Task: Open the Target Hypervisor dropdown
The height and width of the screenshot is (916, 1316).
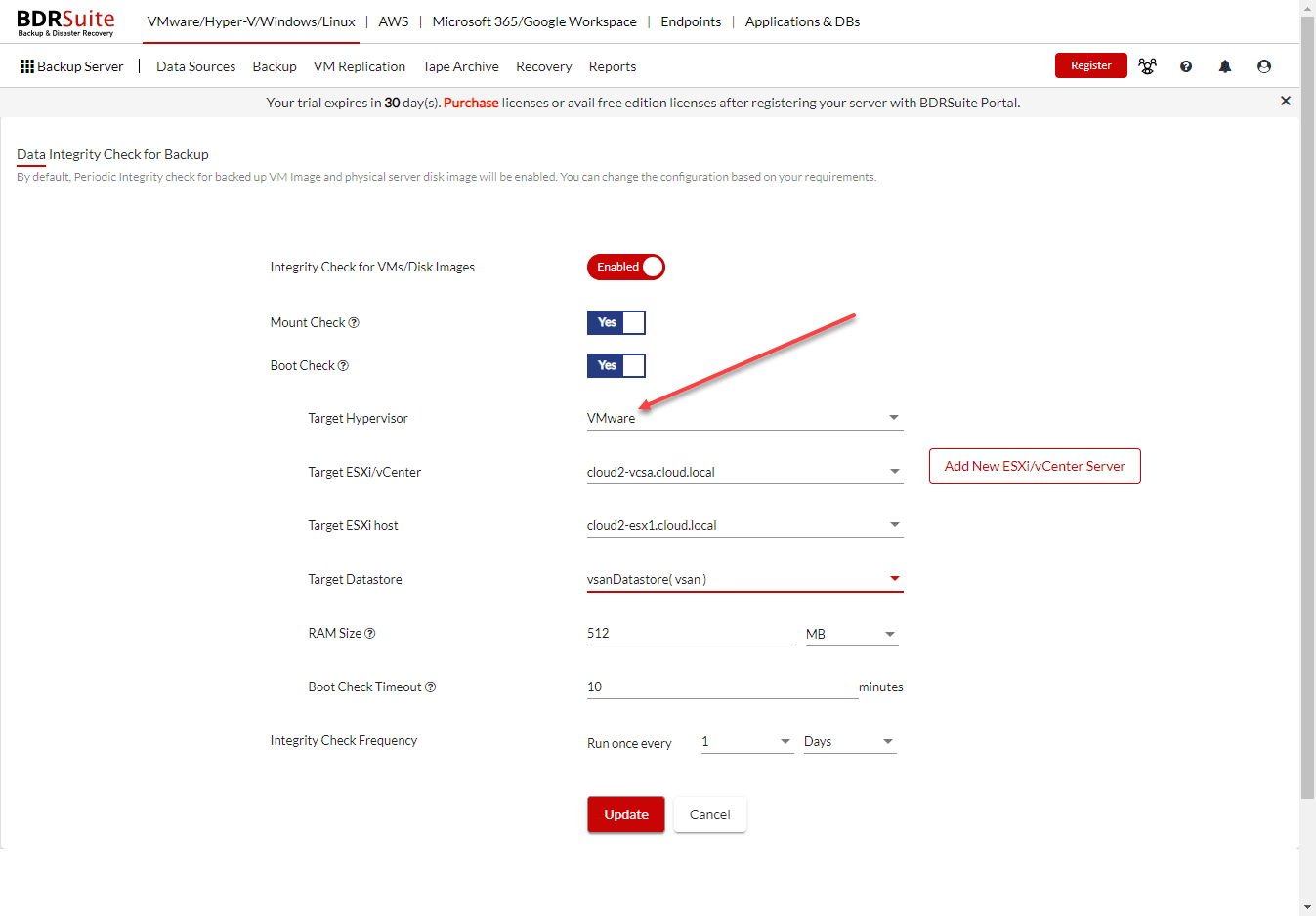Action: pyautogui.click(x=744, y=418)
